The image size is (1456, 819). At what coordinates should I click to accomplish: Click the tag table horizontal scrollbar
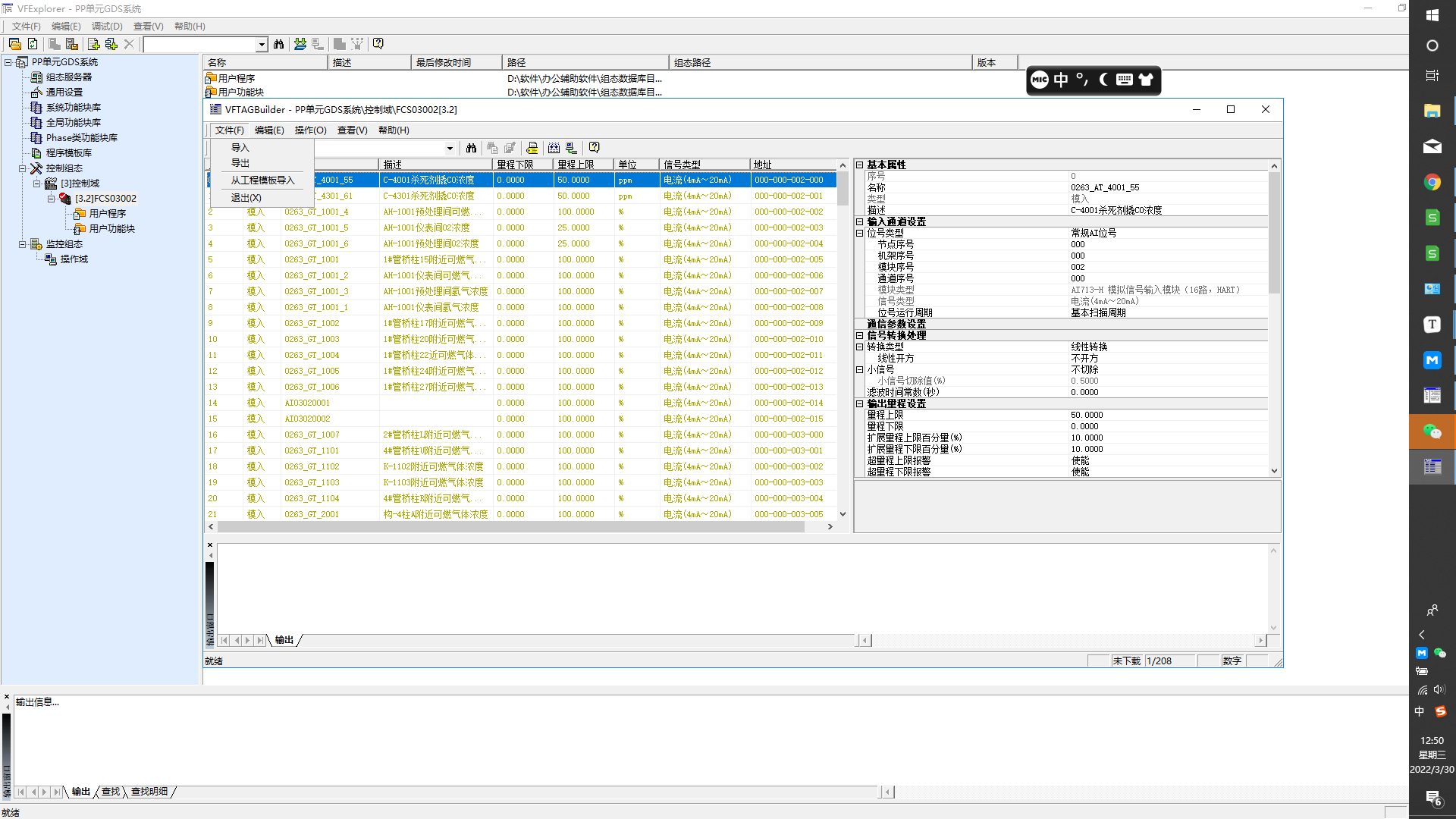coord(510,527)
